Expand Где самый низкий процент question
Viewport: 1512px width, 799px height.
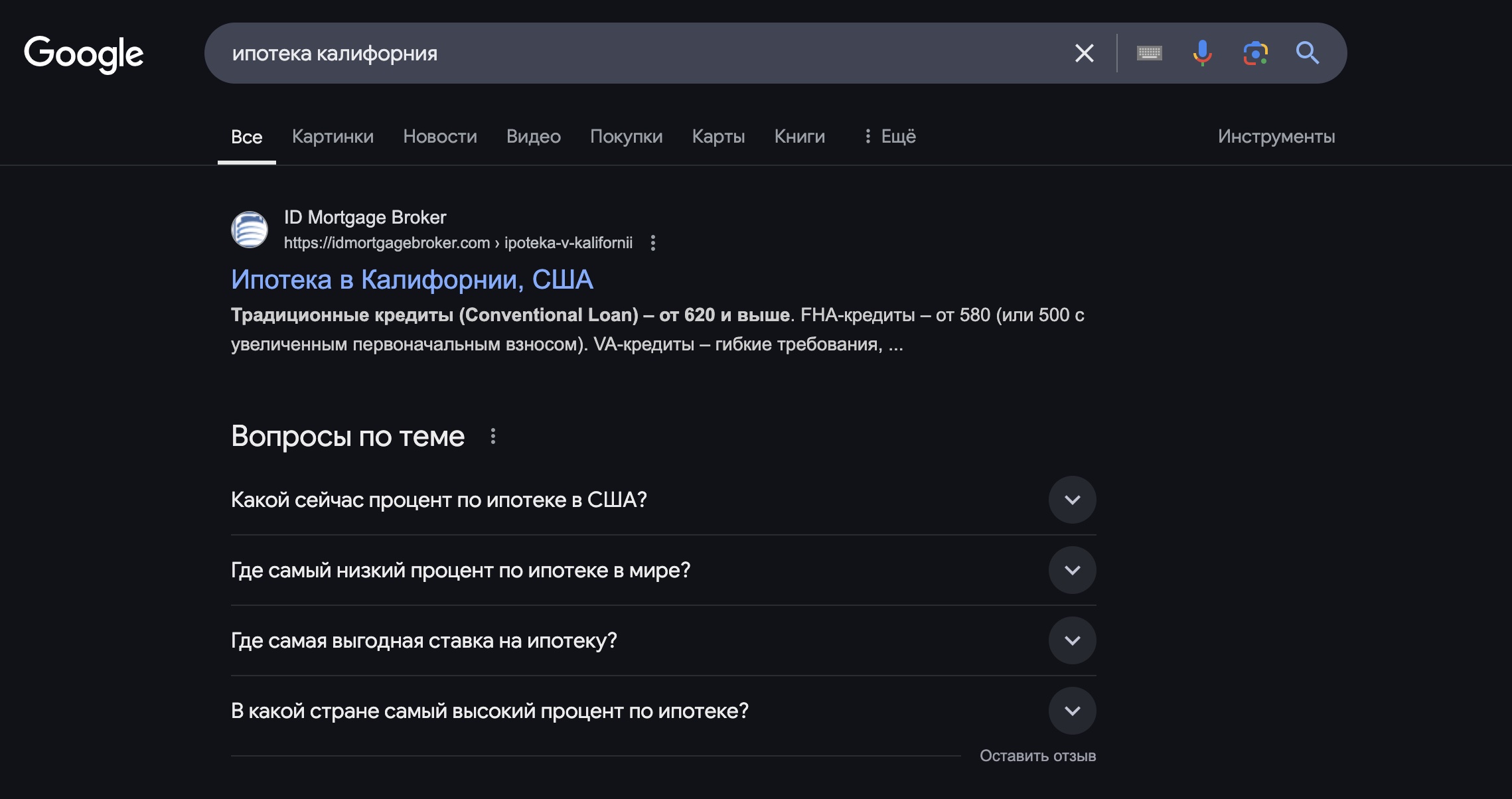(1072, 570)
